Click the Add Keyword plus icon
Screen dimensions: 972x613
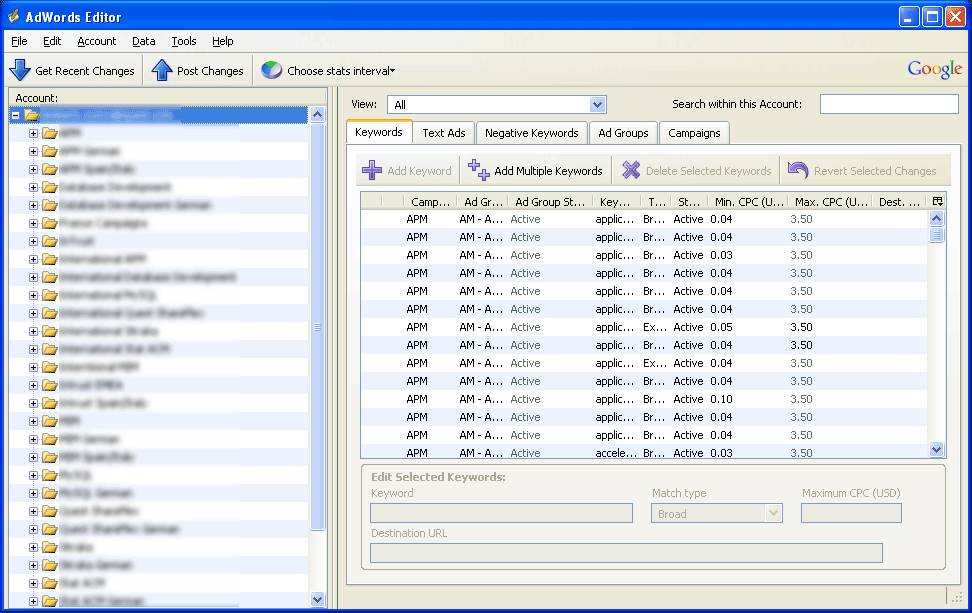[x=374, y=170]
